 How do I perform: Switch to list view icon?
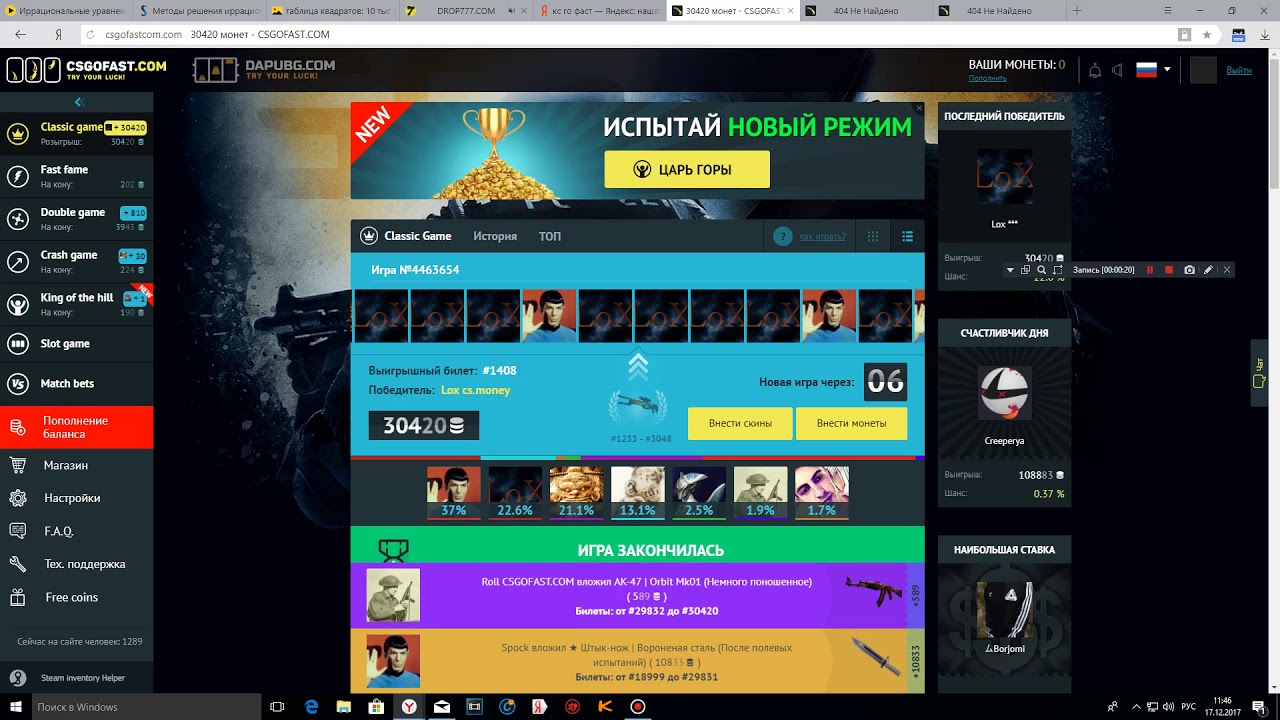907,237
